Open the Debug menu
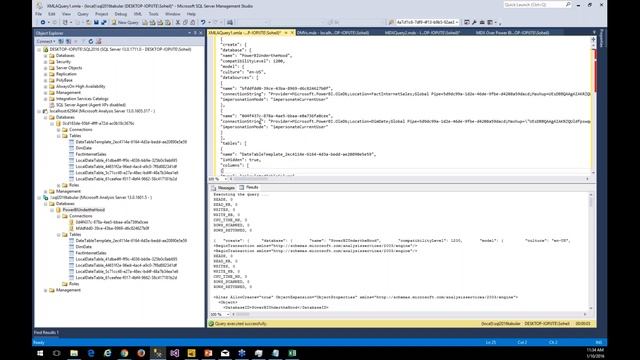The width and height of the screenshot is (640, 360). [121, 14]
